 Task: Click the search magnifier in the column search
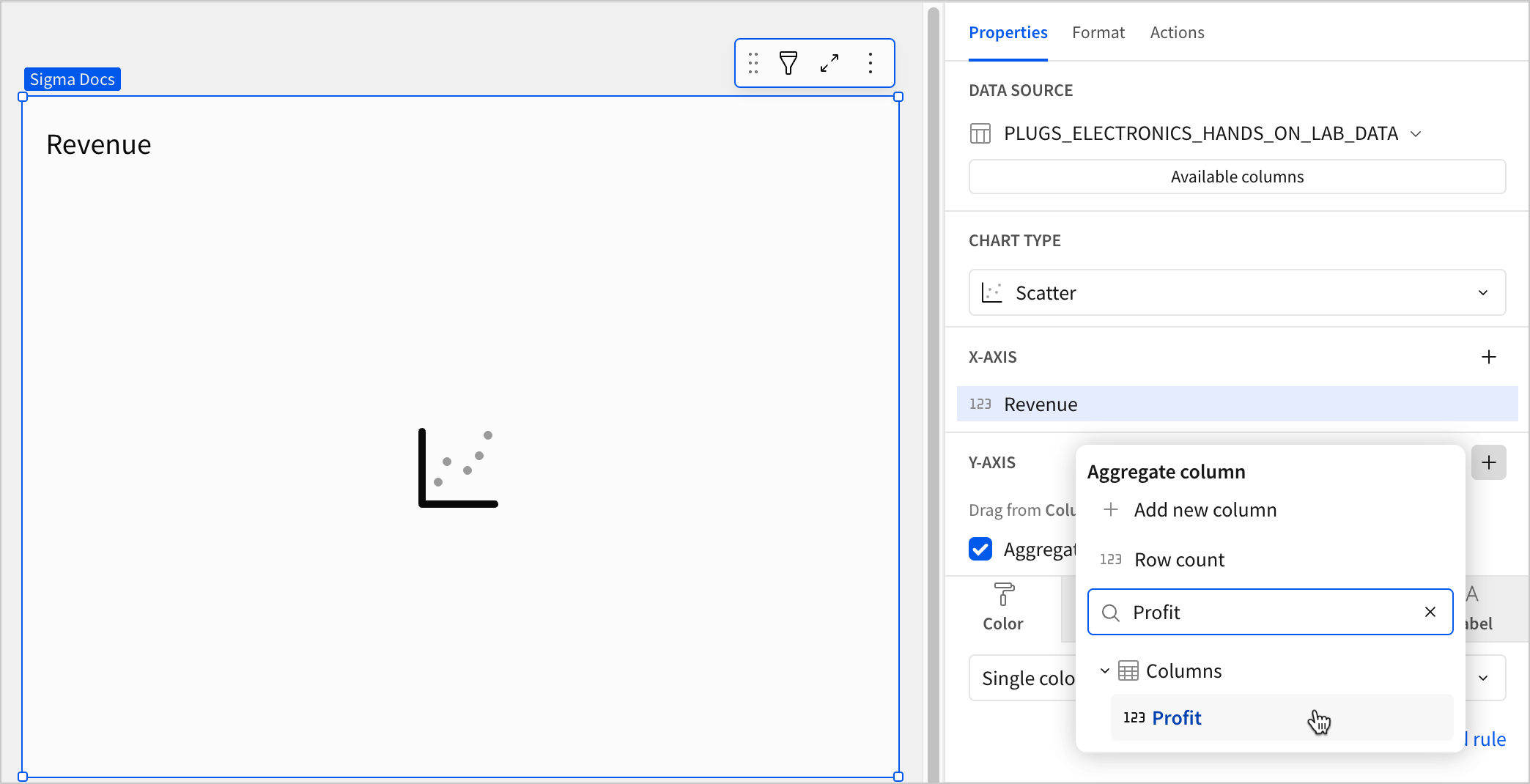click(x=1111, y=612)
